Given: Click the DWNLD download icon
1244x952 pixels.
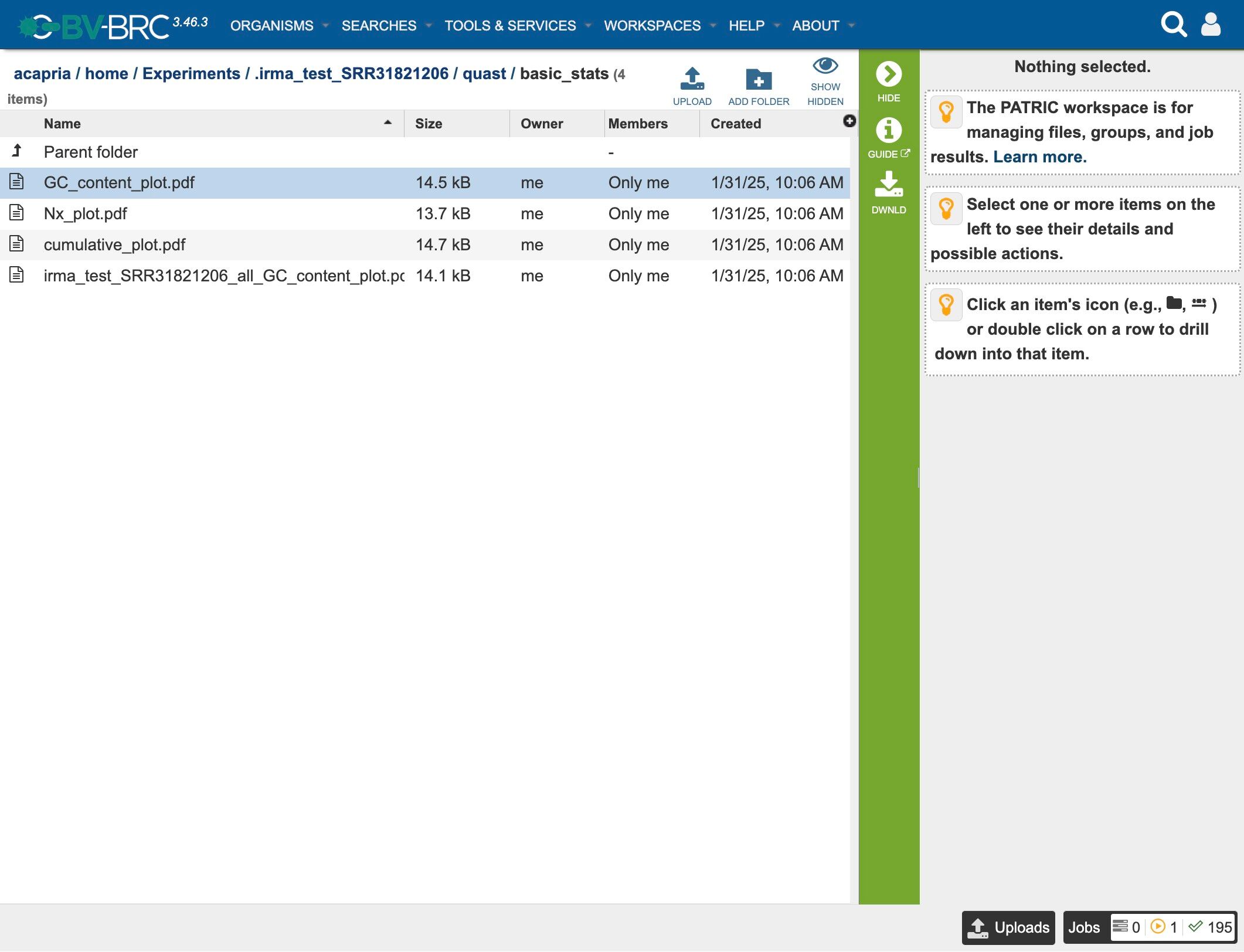Looking at the screenshot, I should coord(888,184).
